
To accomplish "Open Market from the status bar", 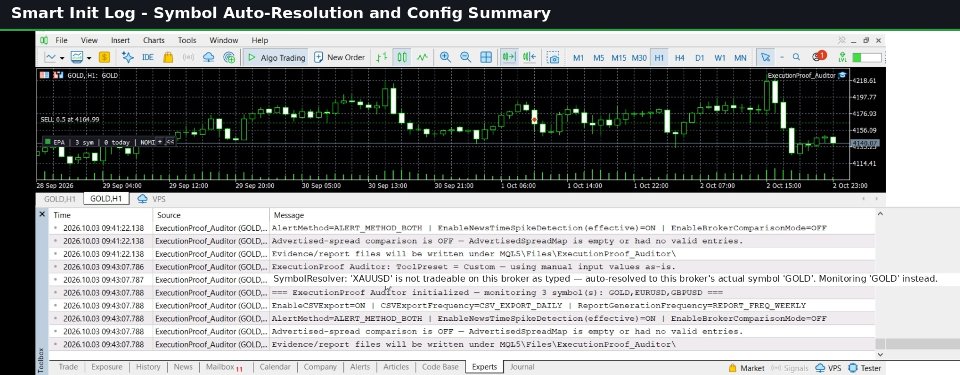I will pos(746,368).
